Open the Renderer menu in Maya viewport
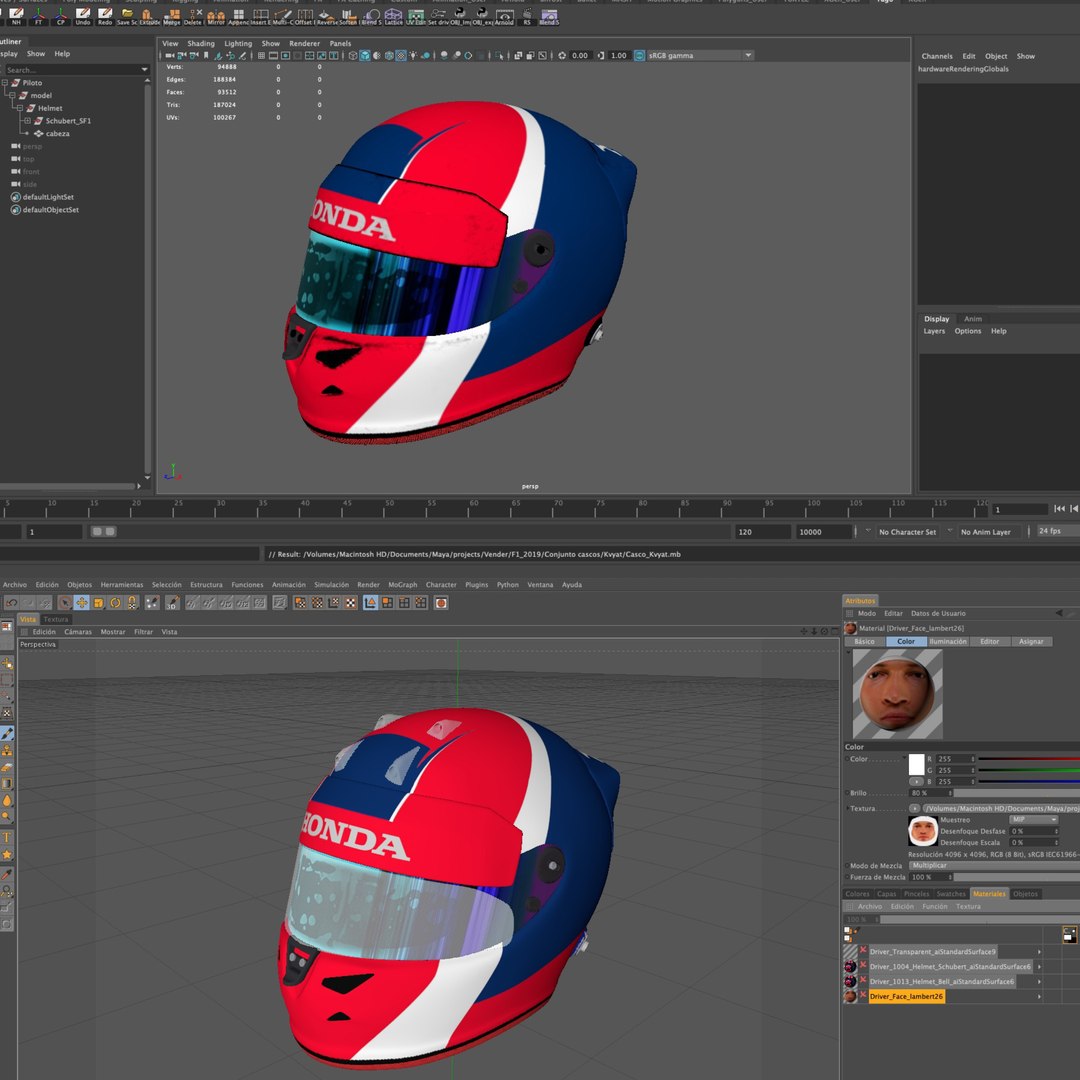 (304, 43)
